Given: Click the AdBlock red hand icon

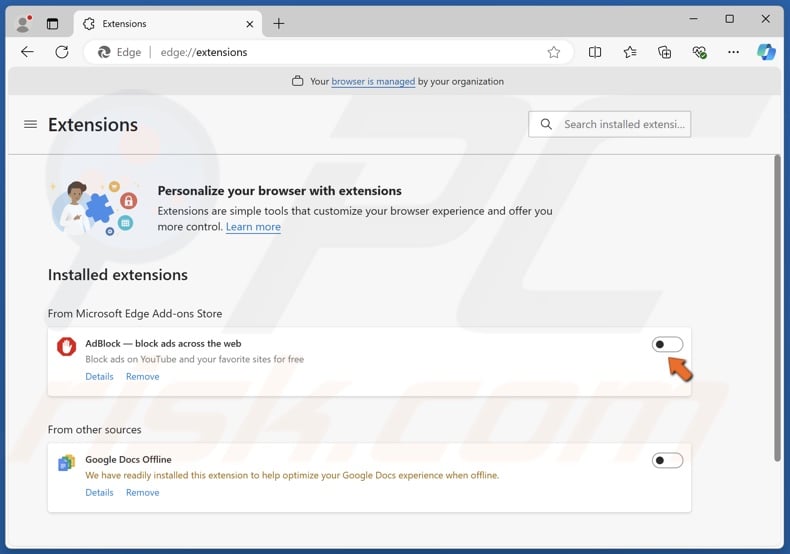Looking at the screenshot, I should tap(67, 347).
